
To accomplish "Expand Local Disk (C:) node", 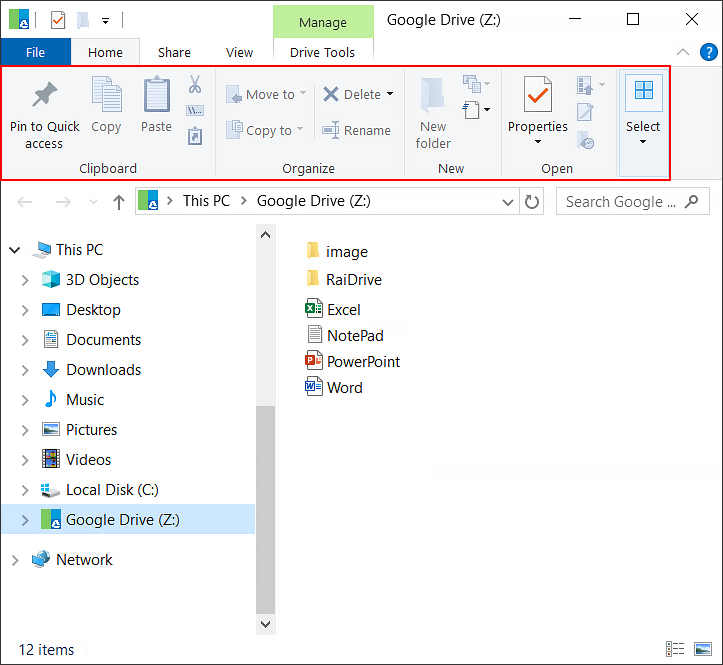I will click(x=25, y=490).
